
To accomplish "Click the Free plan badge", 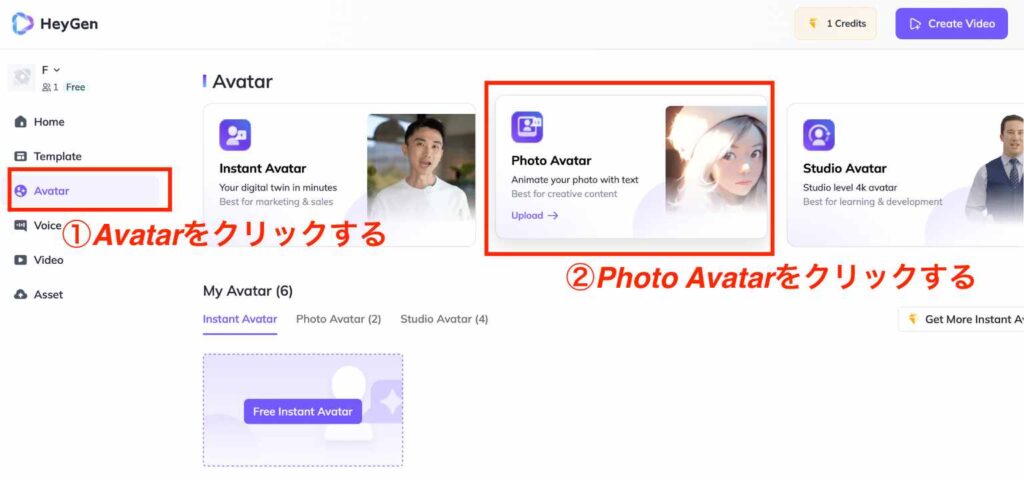I will pos(75,87).
